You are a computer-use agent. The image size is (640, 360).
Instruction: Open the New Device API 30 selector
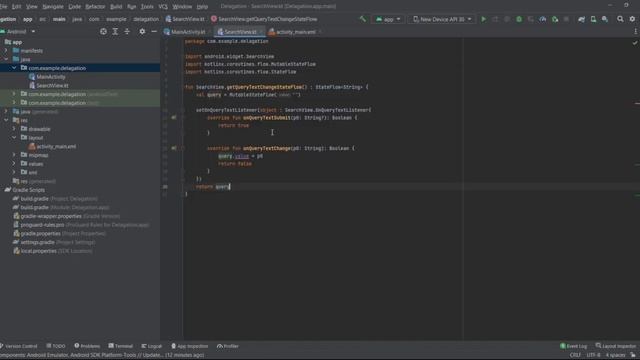pyautogui.click(x=442, y=19)
